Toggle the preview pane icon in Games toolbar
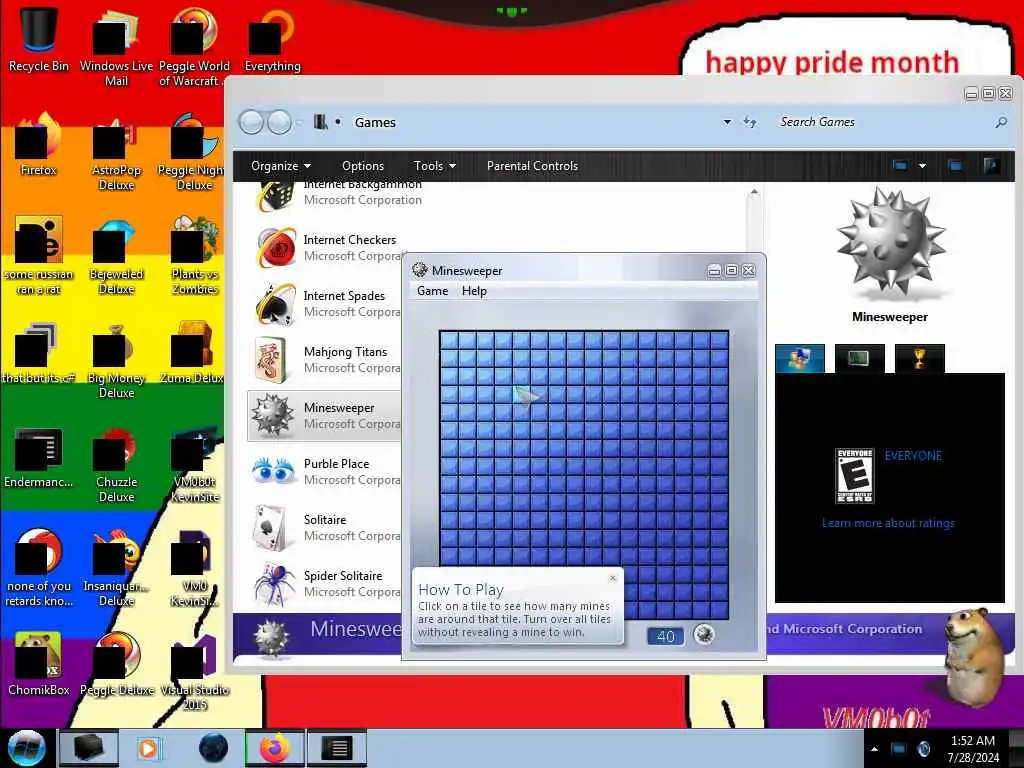The height and width of the screenshot is (768, 1024). (x=955, y=166)
